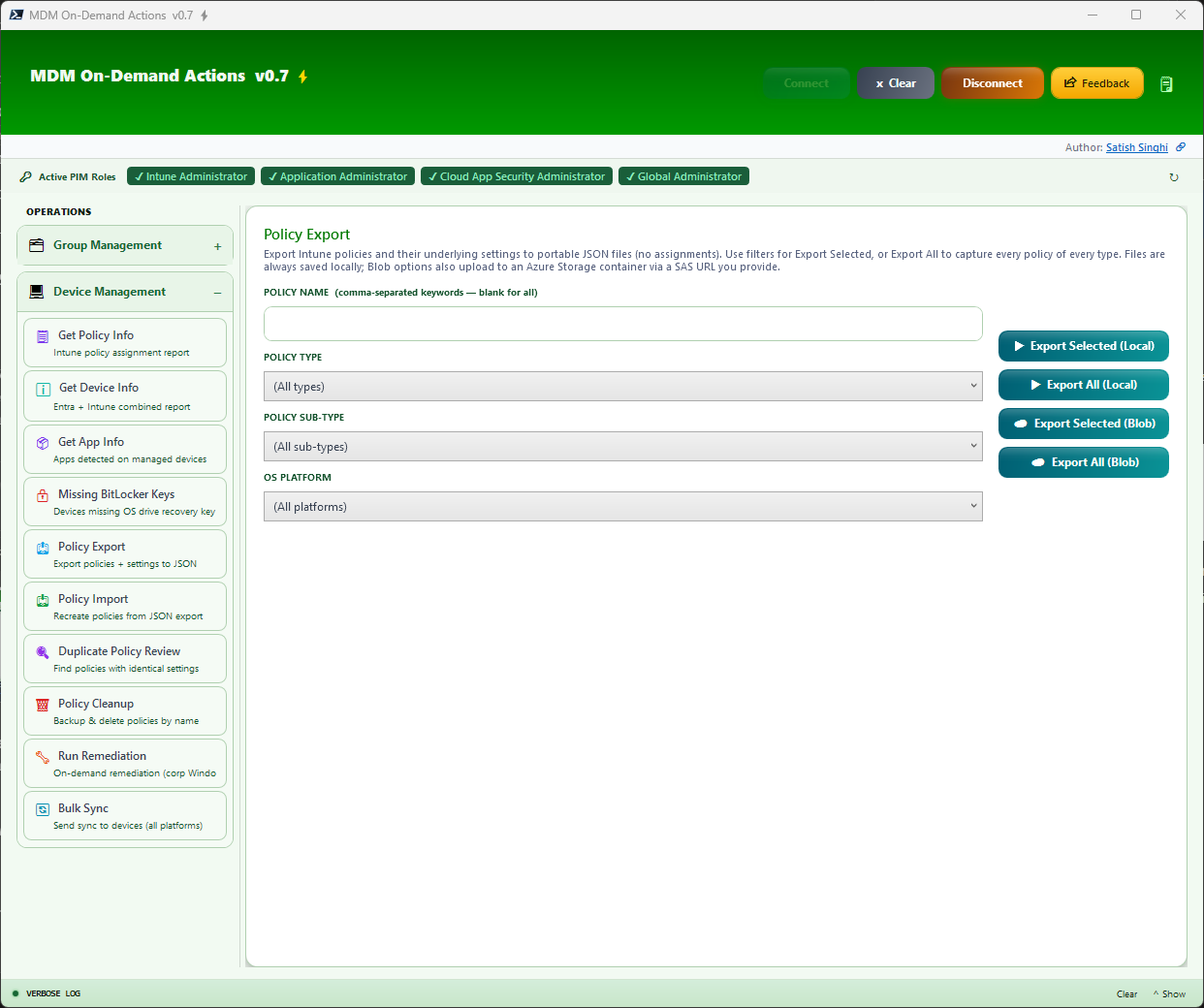Screen dimensions: 1204x1008
Task: Open the Satish Singhi author link
Action: coord(1137,147)
